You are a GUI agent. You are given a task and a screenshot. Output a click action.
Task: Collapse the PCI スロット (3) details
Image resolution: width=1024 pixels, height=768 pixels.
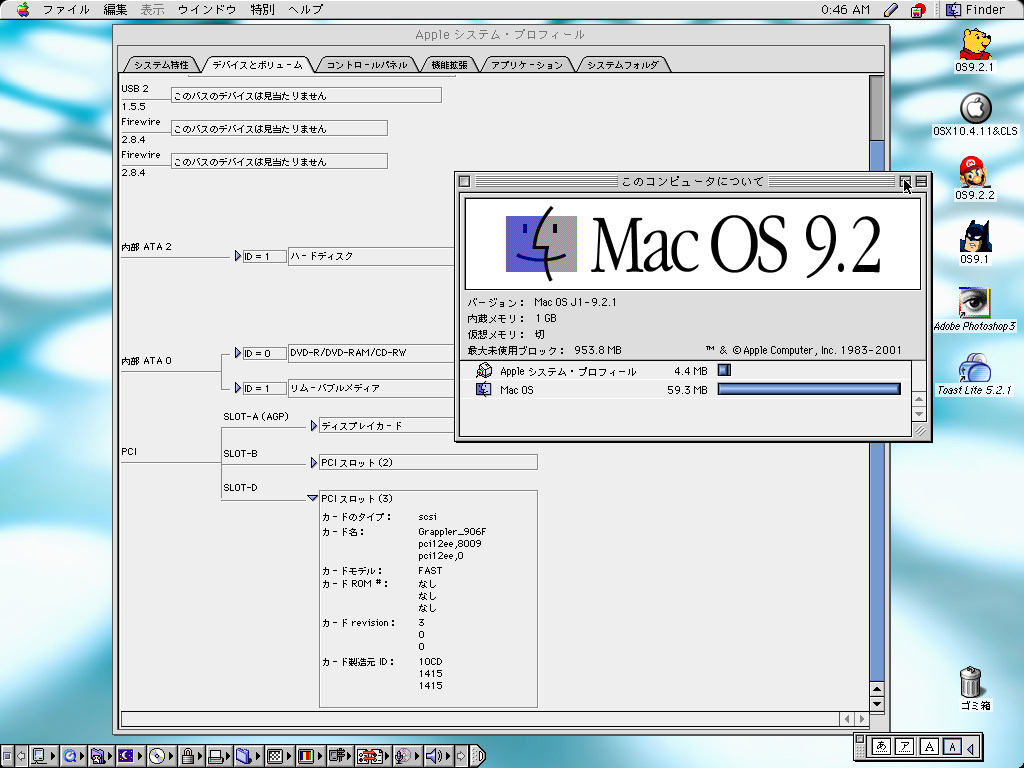[x=312, y=498]
